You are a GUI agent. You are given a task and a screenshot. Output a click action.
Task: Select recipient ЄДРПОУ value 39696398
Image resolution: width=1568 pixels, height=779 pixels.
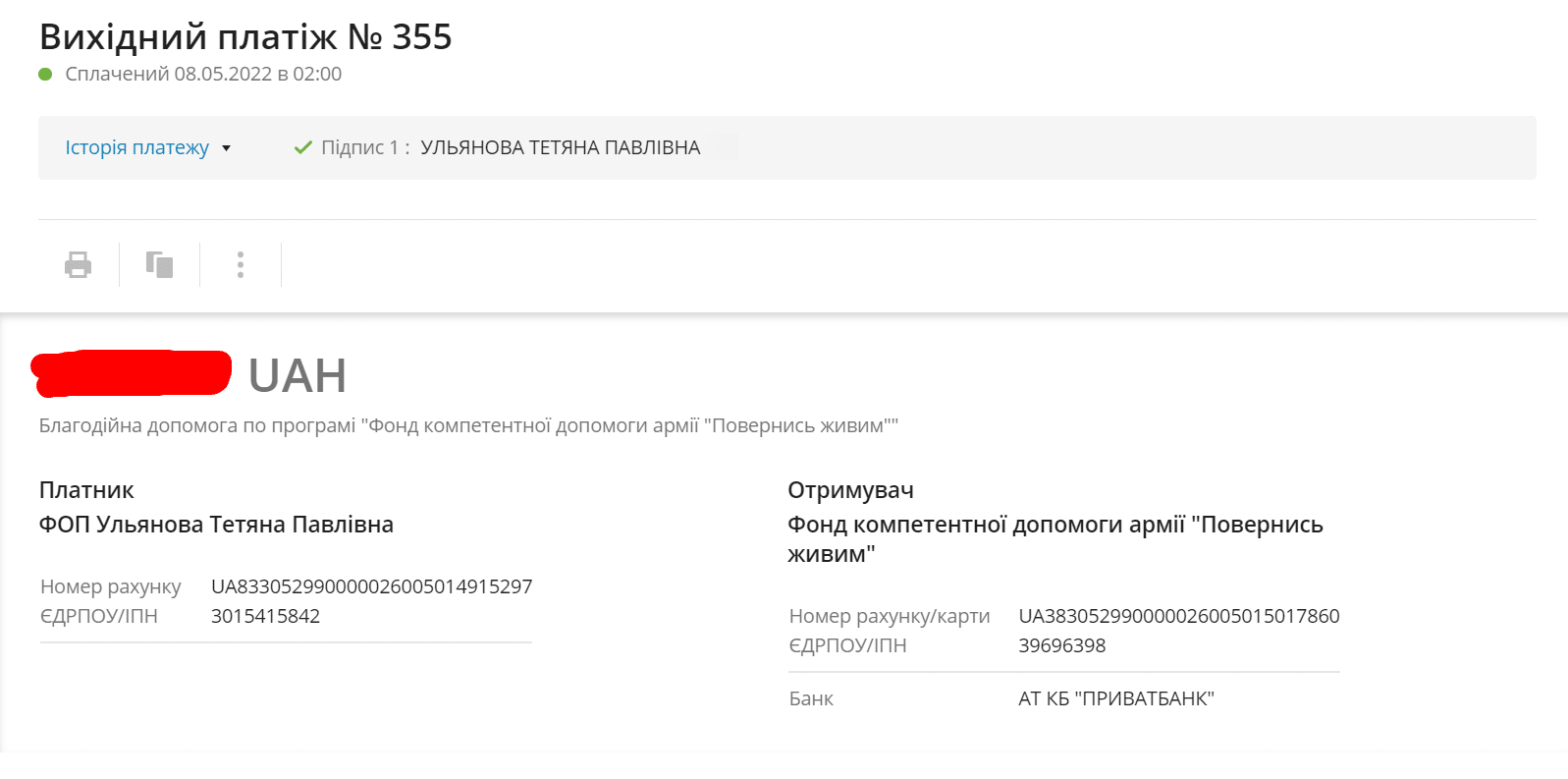(x=1061, y=645)
